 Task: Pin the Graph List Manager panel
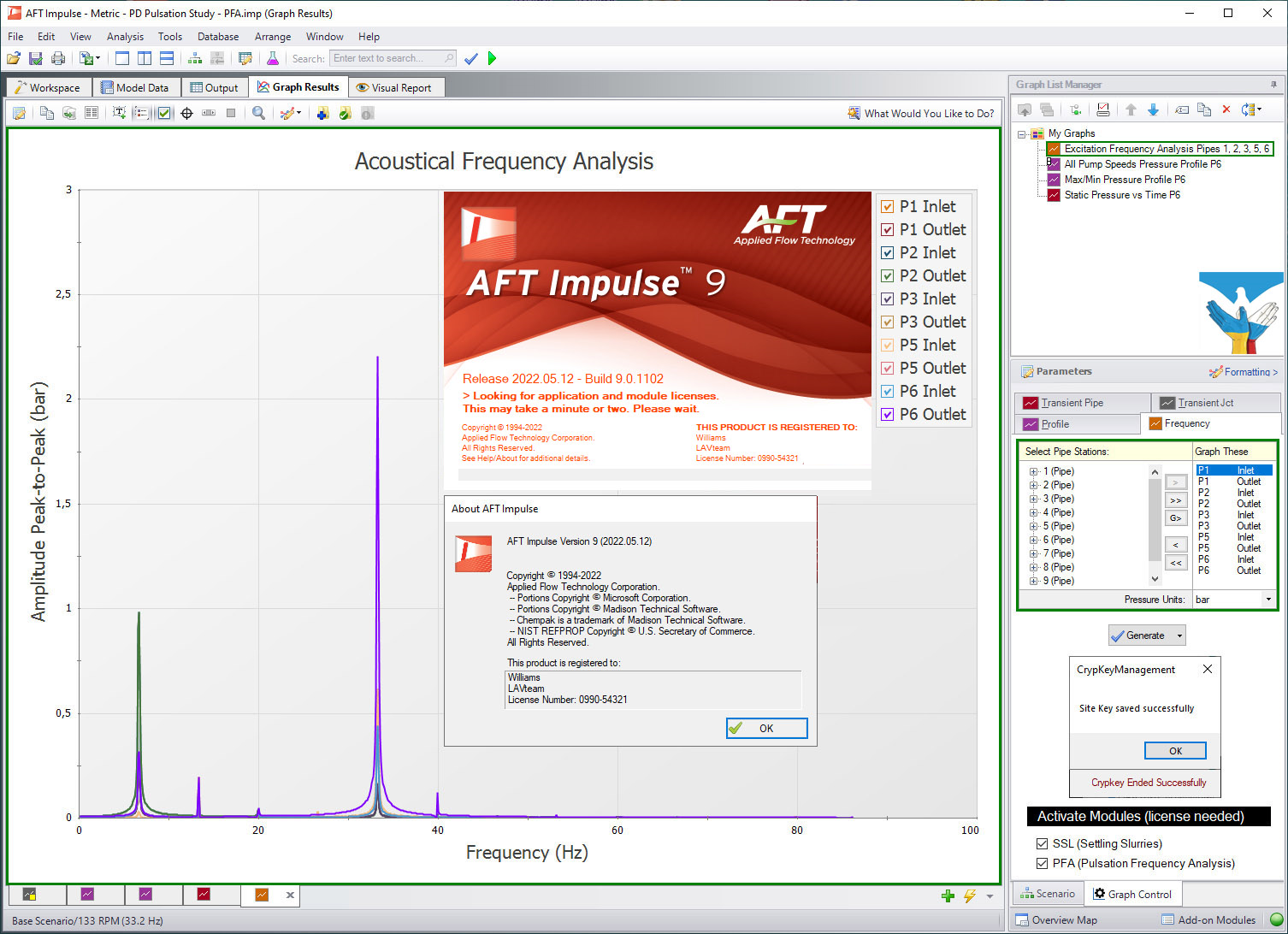tap(1273, 85)
